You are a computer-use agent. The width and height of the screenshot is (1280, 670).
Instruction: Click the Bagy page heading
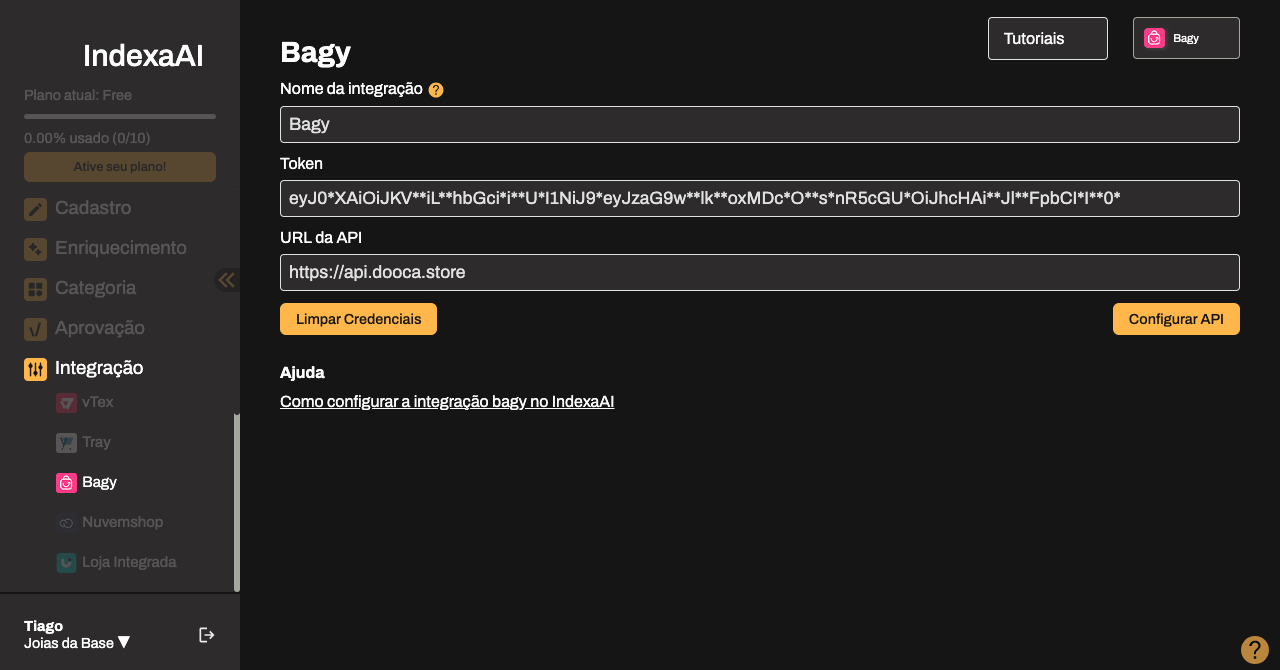[x=315, y=52]
